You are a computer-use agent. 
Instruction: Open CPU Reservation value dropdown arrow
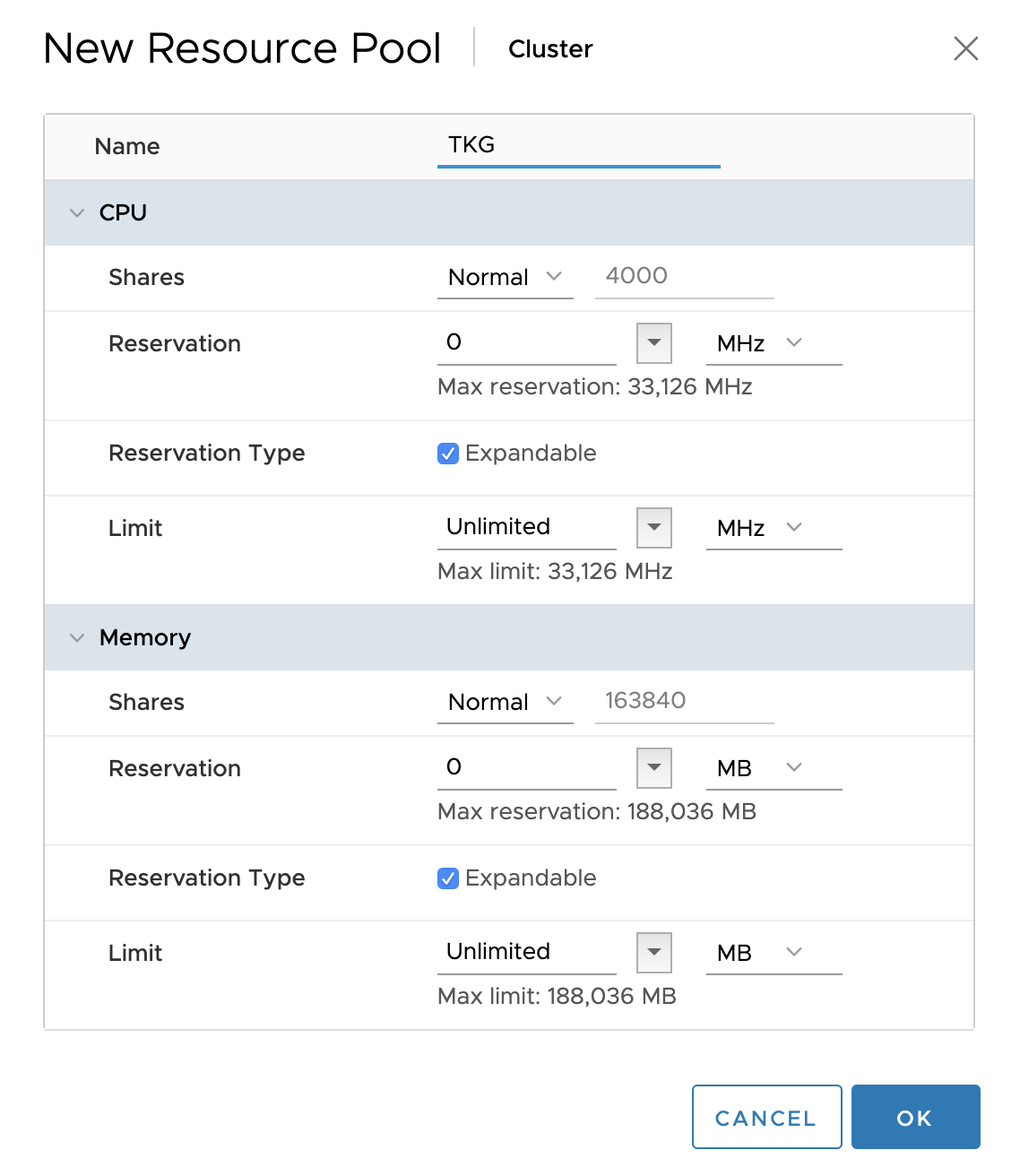(654, 342)
